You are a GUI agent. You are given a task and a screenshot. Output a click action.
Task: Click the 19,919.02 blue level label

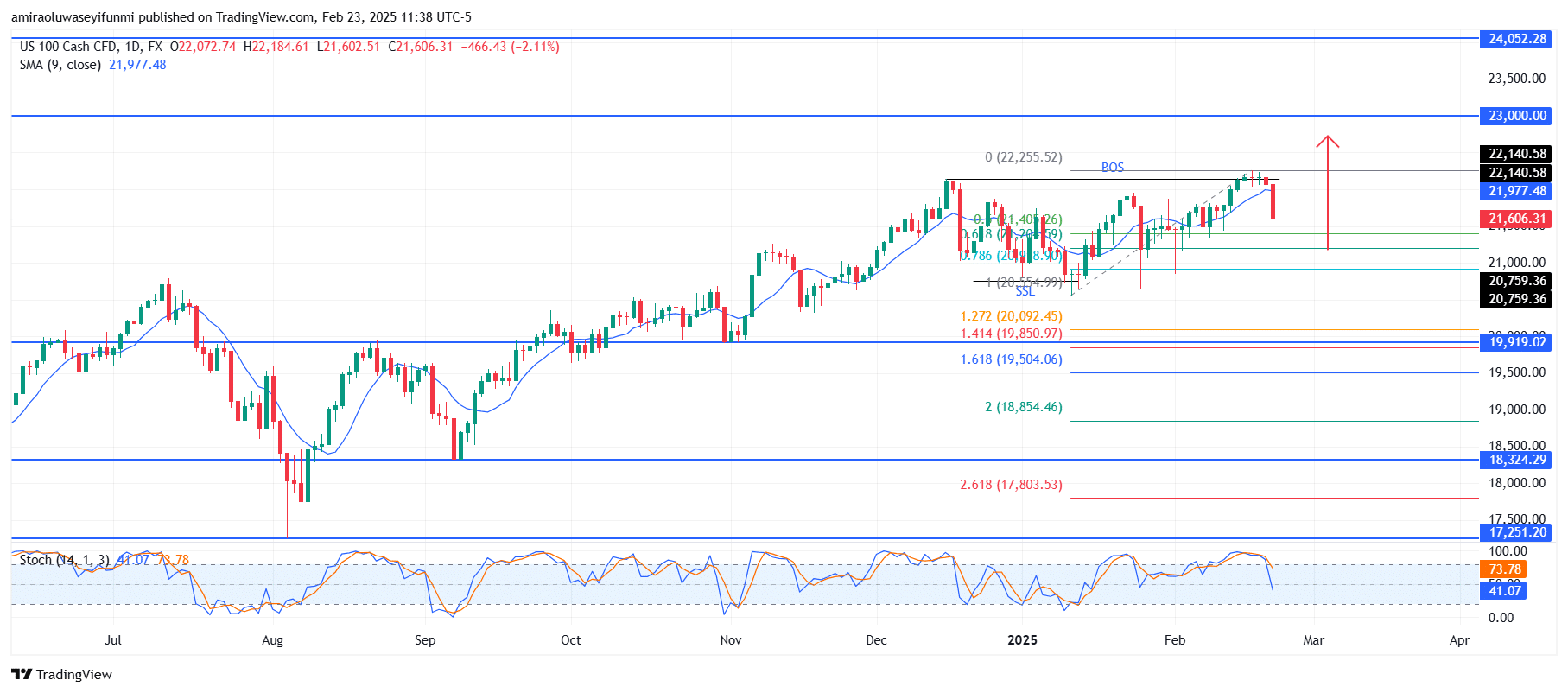[1516, 342]
